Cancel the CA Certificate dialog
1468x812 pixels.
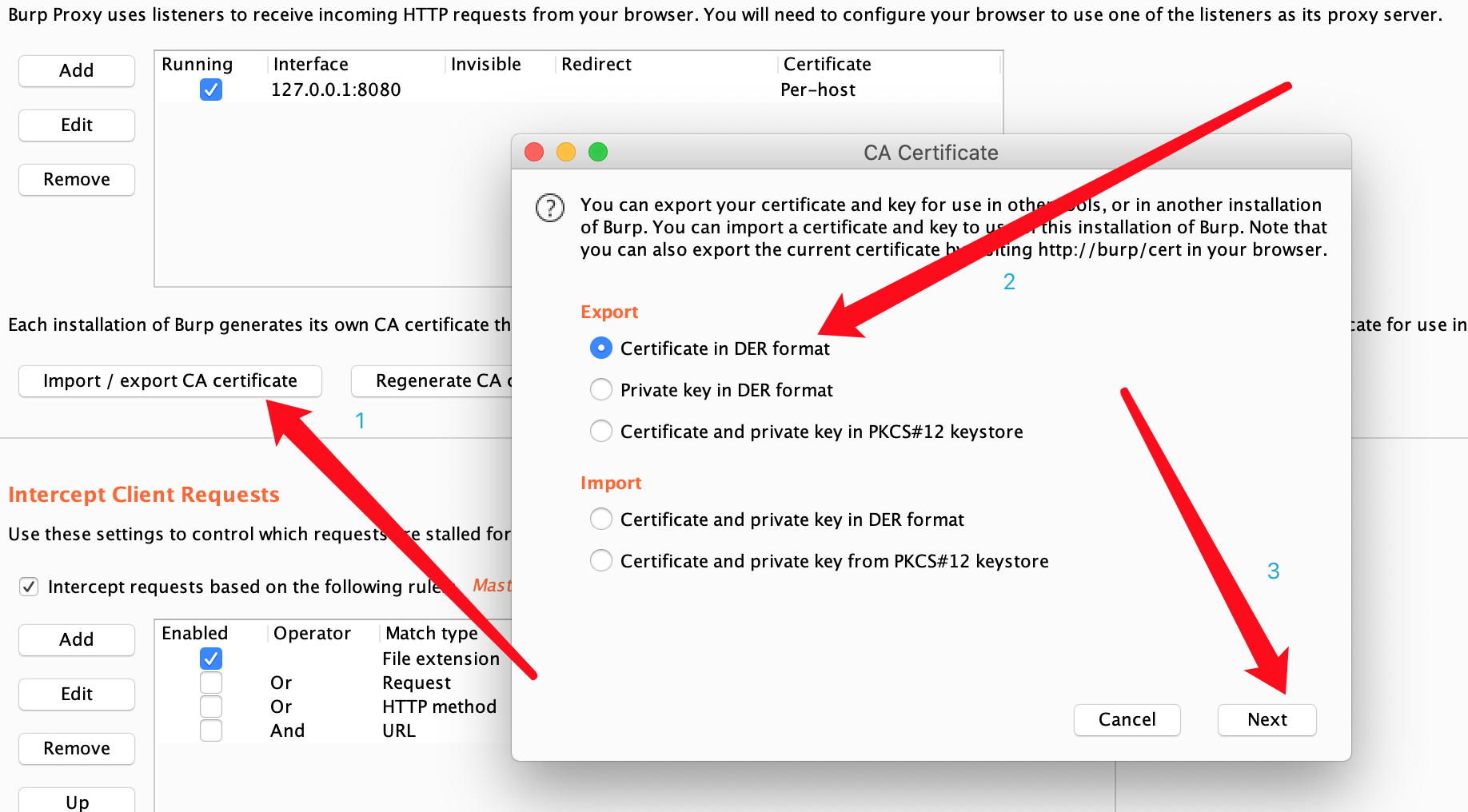pyautogui.click(x=1127, y=720)
